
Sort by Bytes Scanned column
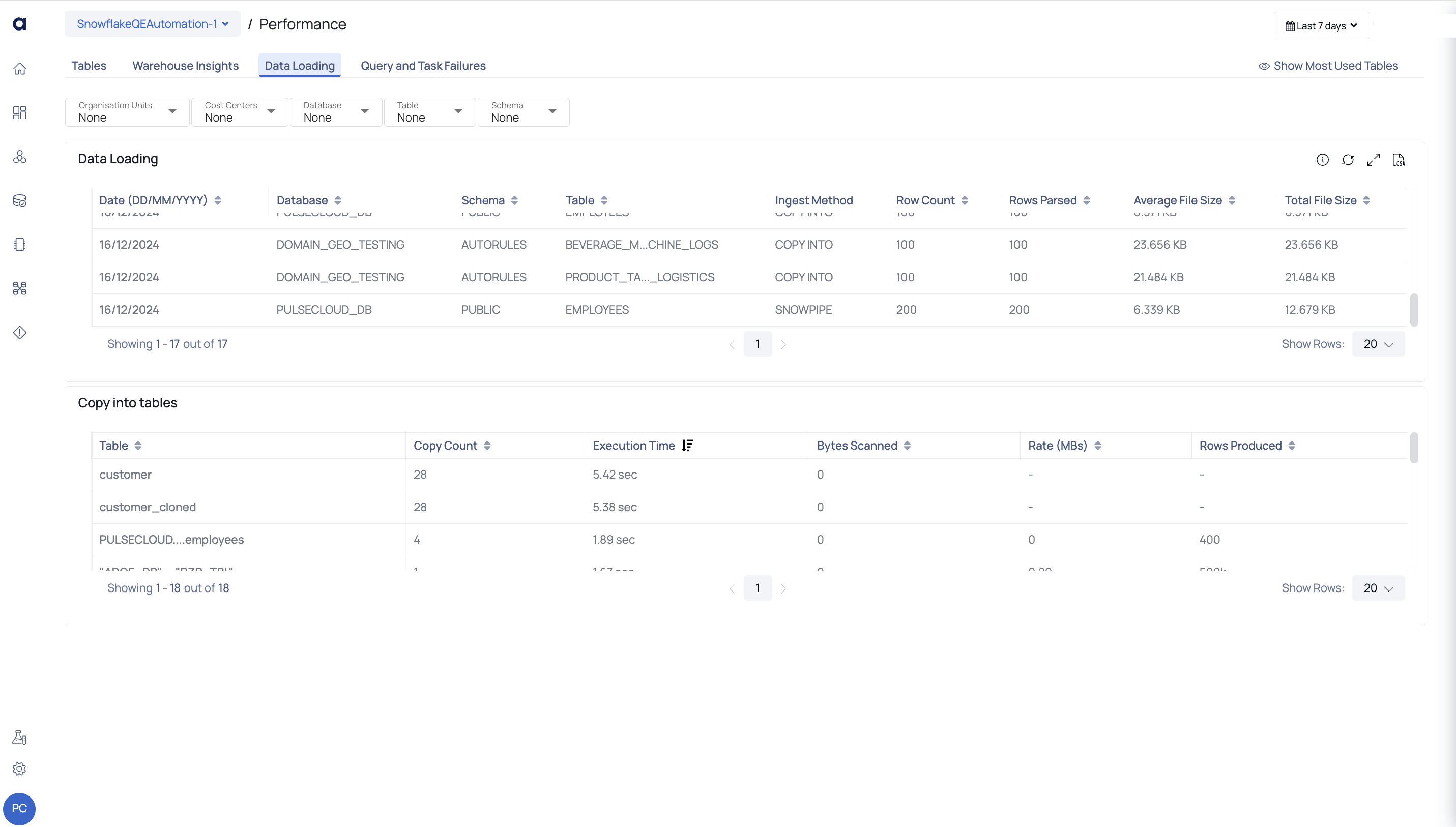pyautogui.click(x=907, y=446)
